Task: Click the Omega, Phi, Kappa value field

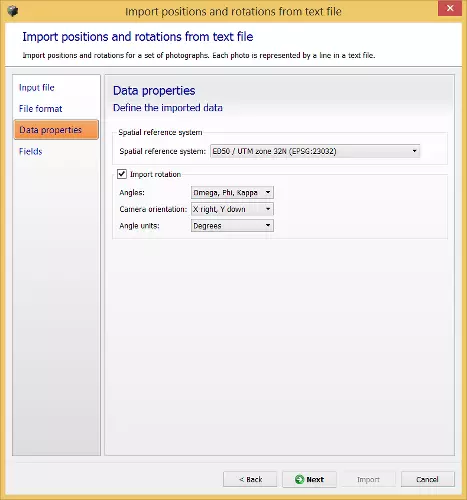Action: click(x=226, y=192)
